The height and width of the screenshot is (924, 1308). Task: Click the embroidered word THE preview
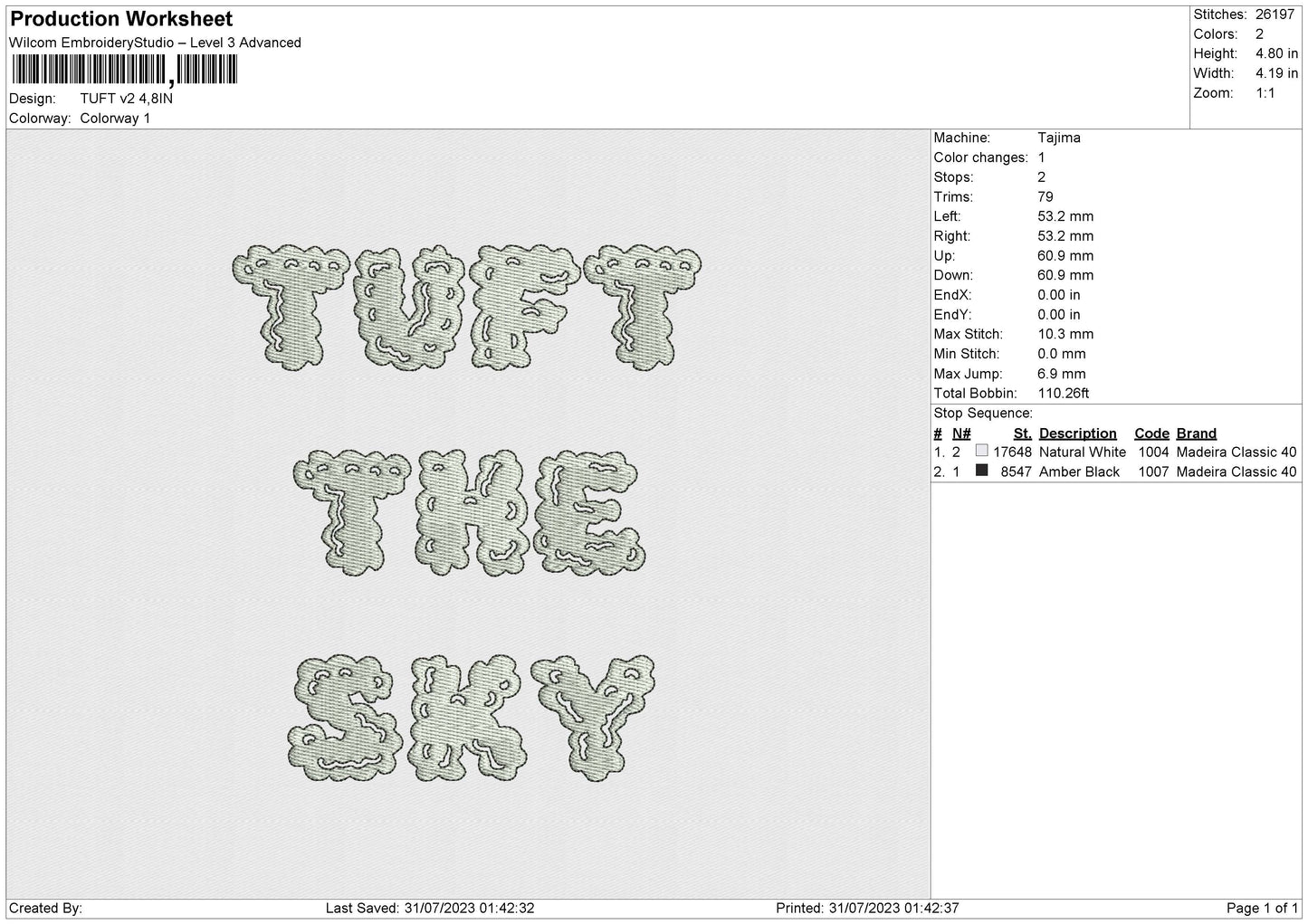click(470, 513)
